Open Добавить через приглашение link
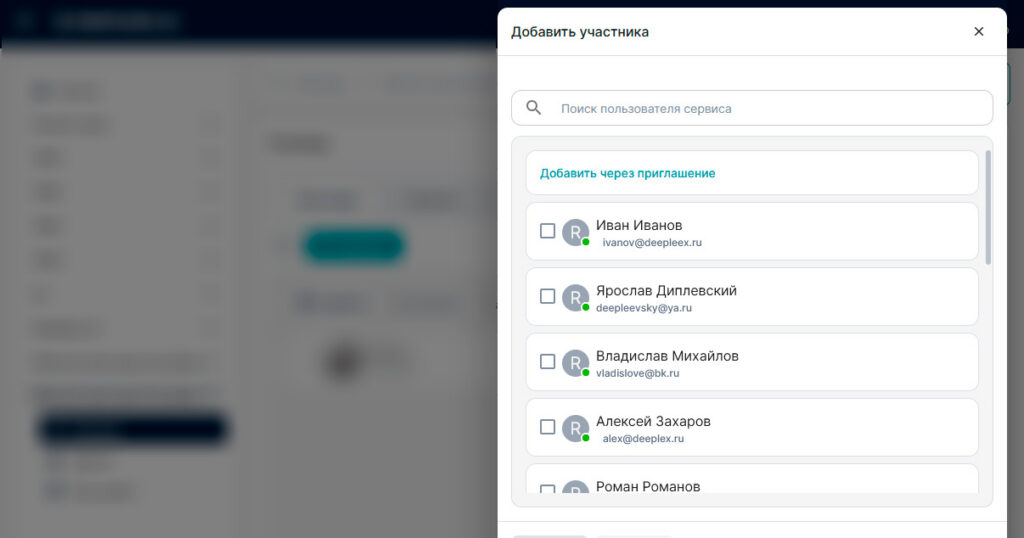 (627, 173)
